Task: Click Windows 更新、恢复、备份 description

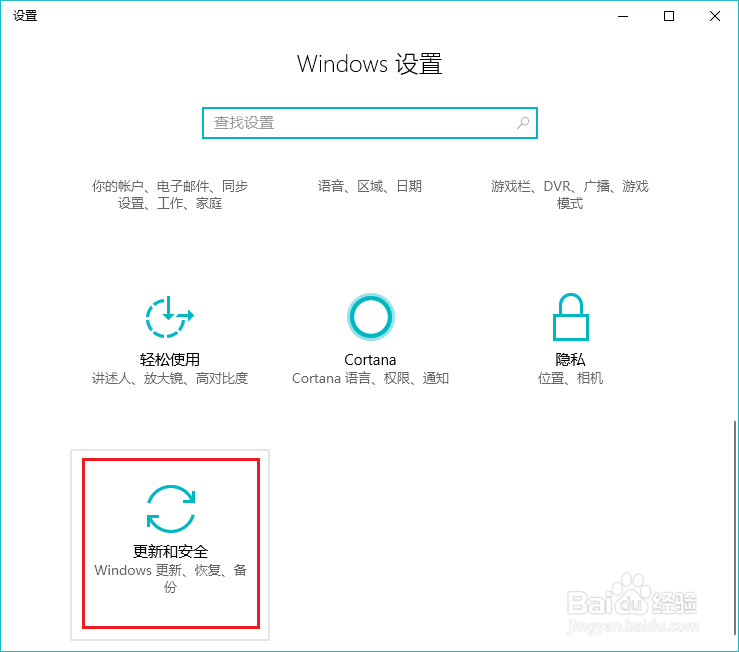Action: [x=171, y=578]
